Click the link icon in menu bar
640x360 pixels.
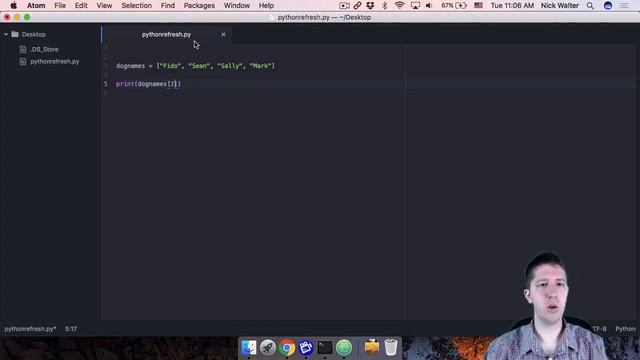357,6
